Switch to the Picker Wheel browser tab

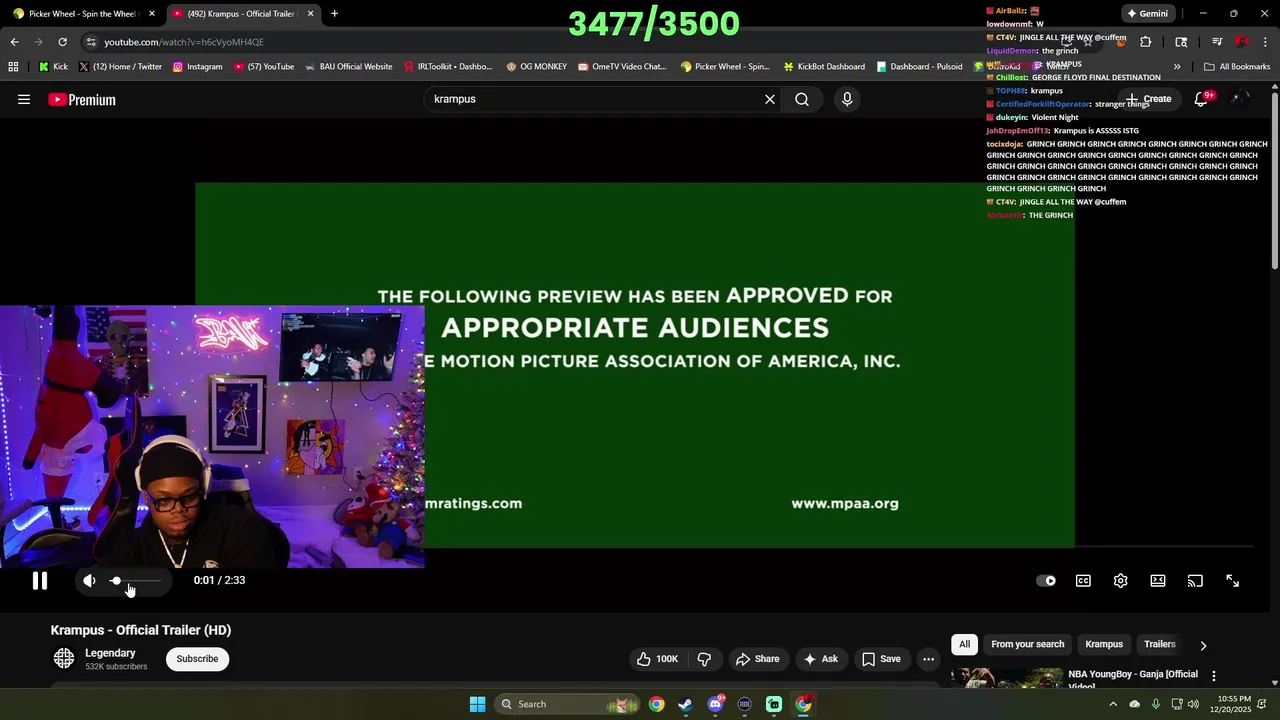82,14
